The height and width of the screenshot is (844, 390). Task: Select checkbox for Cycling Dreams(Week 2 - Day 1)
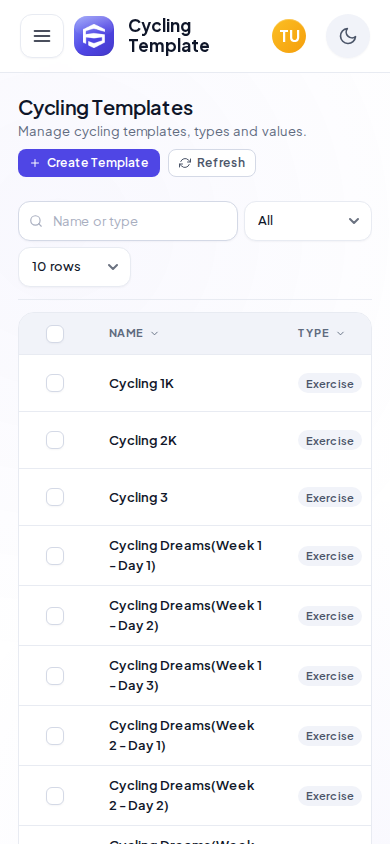[55, 736]
